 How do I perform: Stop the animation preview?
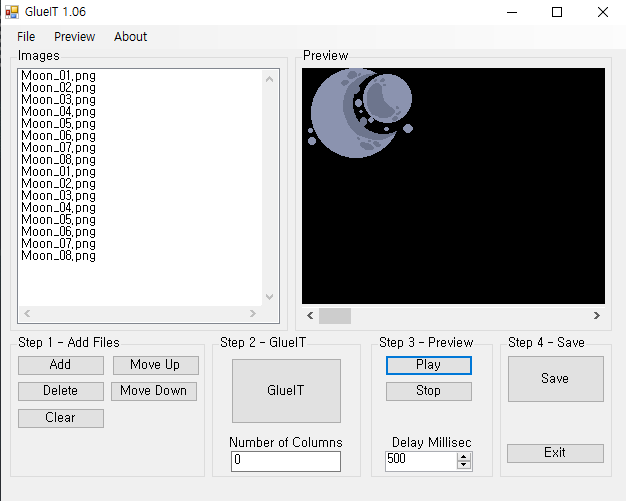tap(429, 391)
